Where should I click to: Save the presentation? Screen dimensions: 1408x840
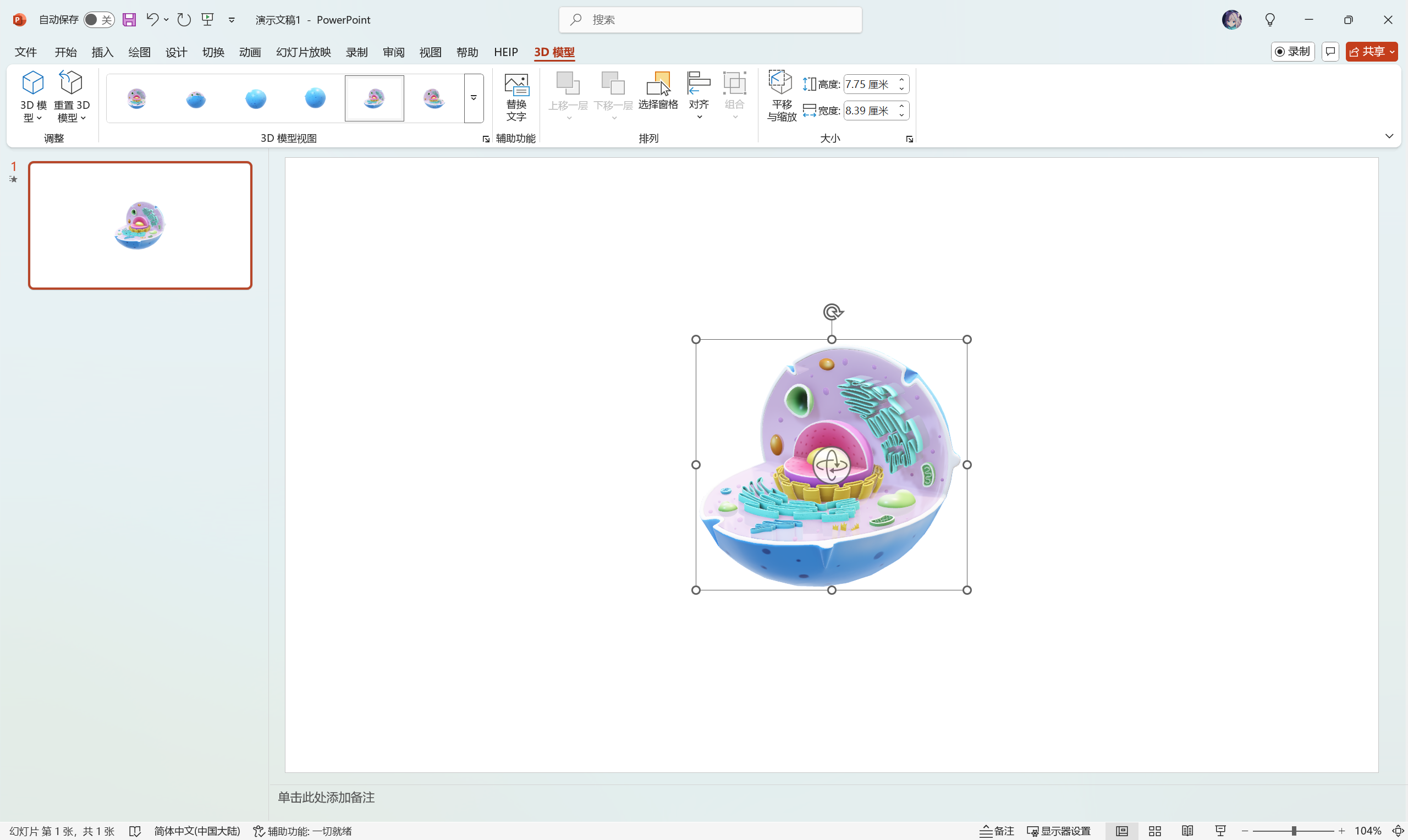(129, 19)
